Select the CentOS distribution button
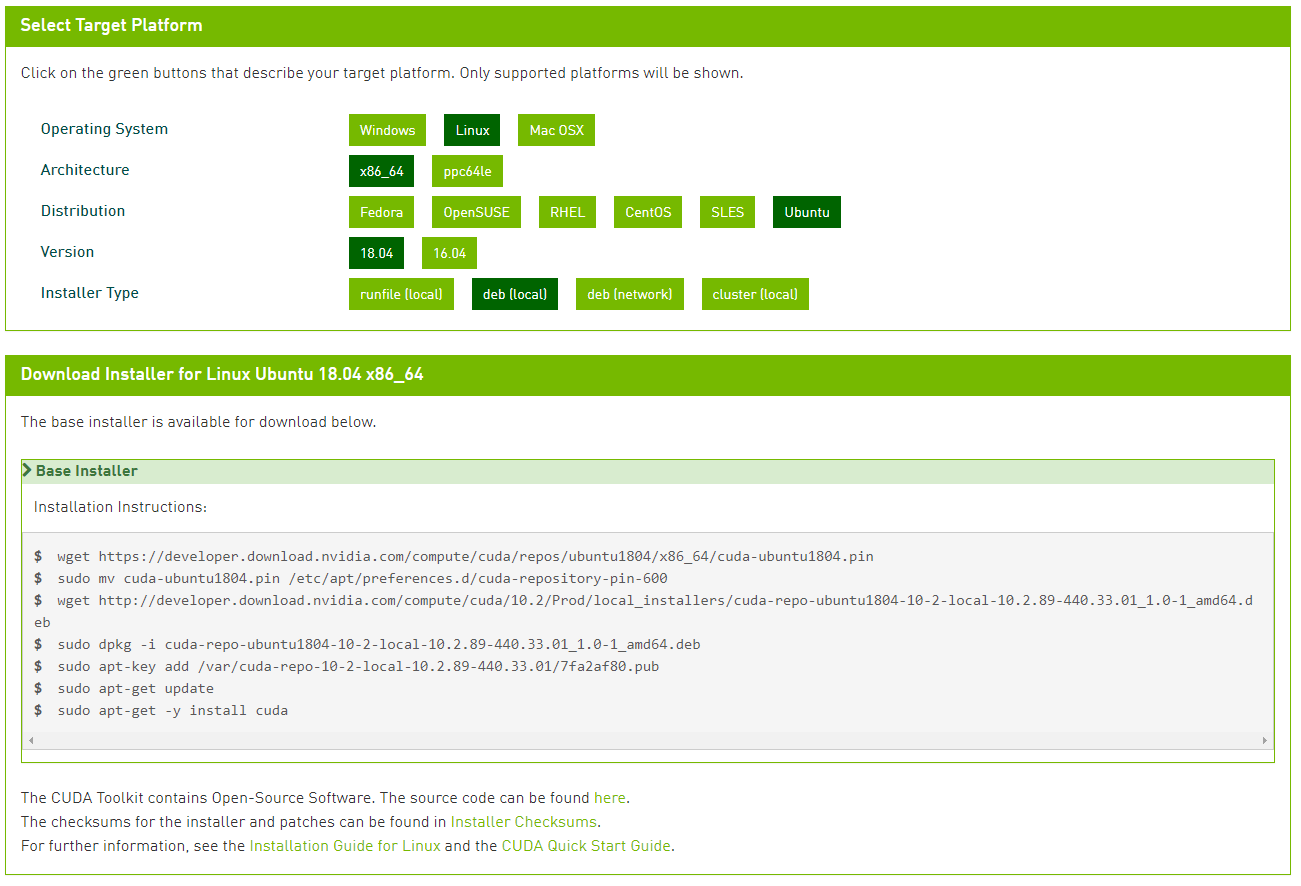Screen dimensions: 1301x886 coord(648,212)
